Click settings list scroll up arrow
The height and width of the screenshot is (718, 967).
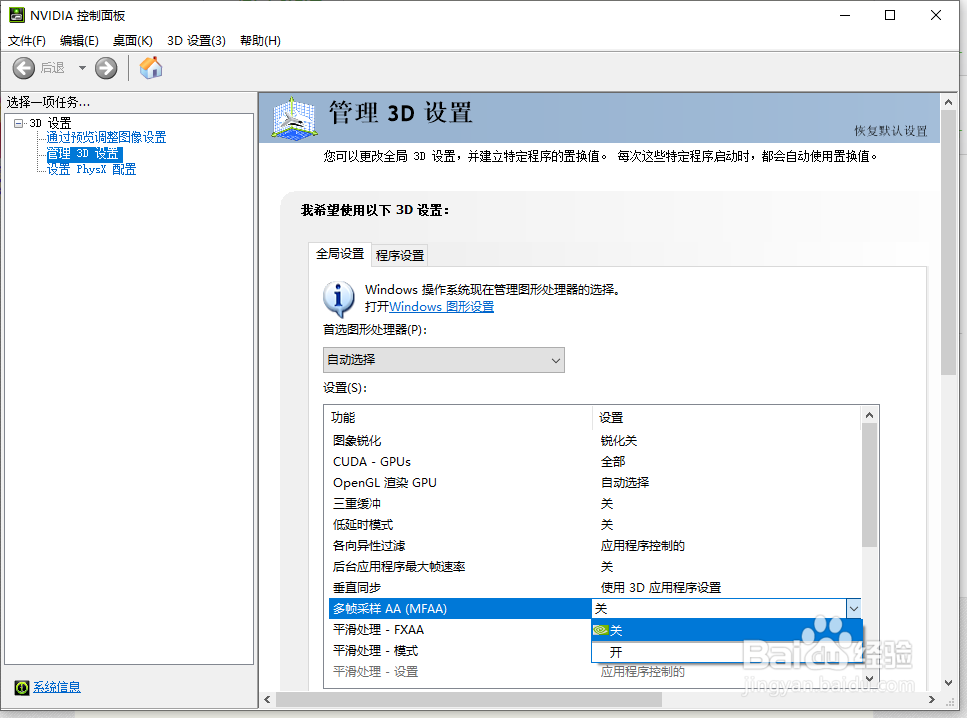869,416
